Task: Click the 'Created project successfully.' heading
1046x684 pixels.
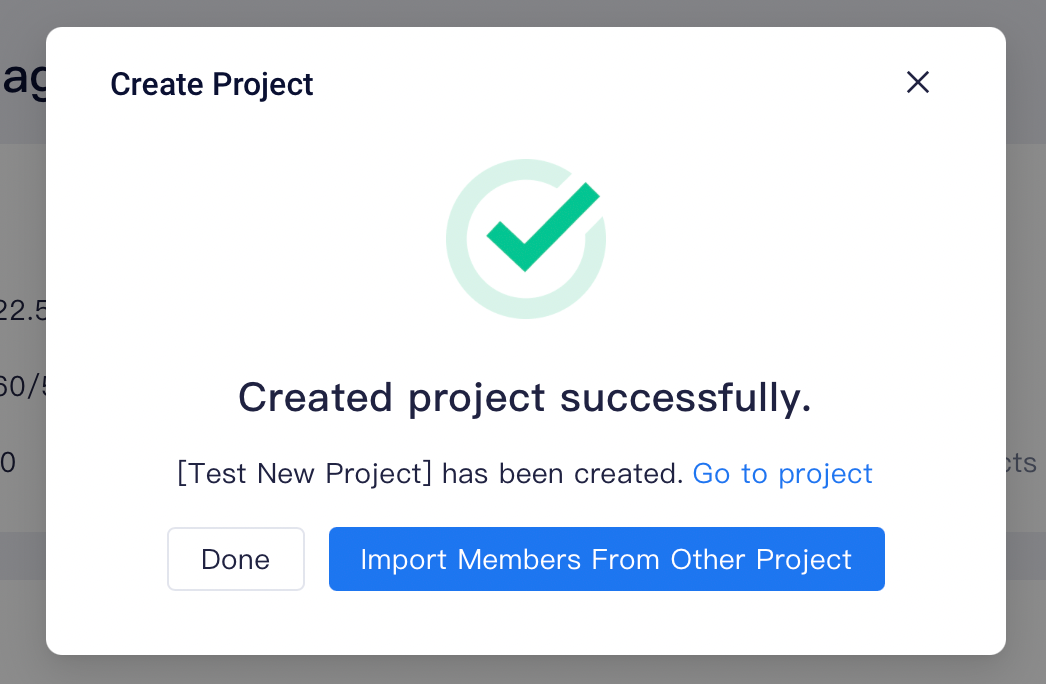Action: coord(525,398)
